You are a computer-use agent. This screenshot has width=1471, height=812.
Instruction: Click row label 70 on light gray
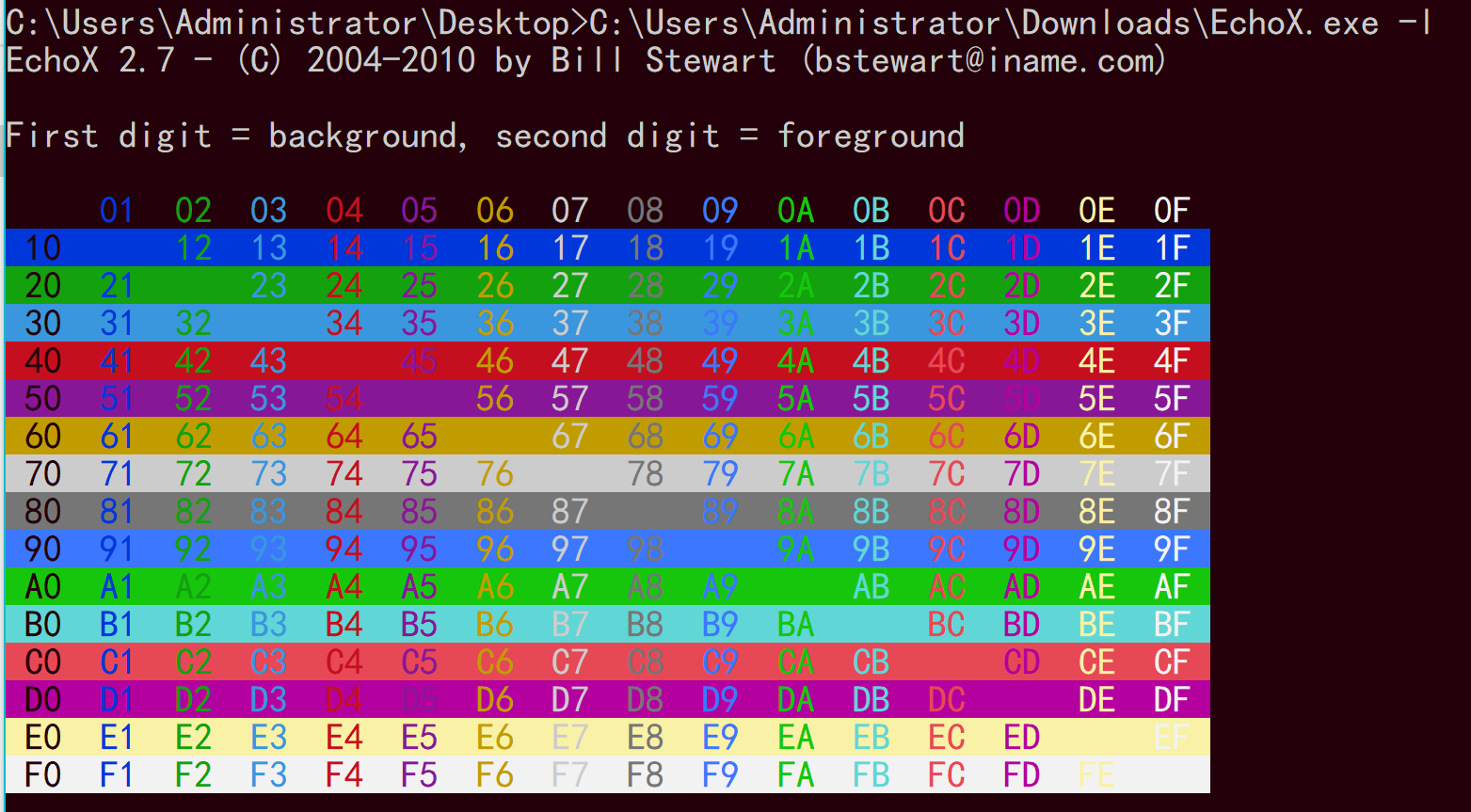pyautogui.click(x=42, y=473)
